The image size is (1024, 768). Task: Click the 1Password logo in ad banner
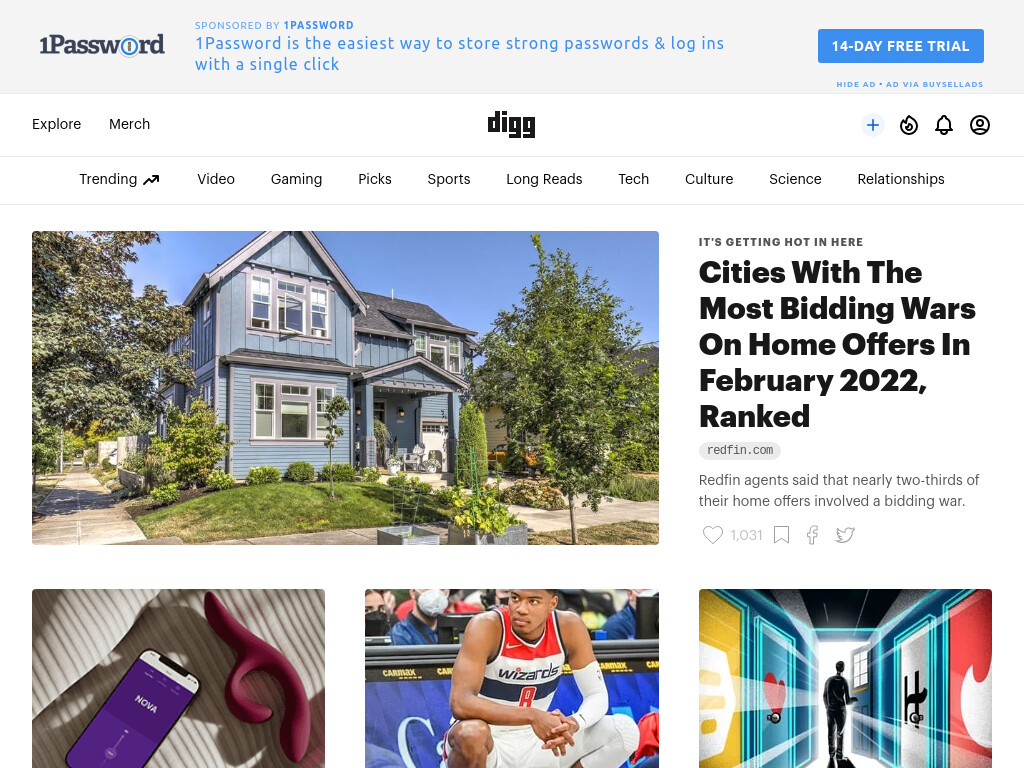[x=102, y=45]
